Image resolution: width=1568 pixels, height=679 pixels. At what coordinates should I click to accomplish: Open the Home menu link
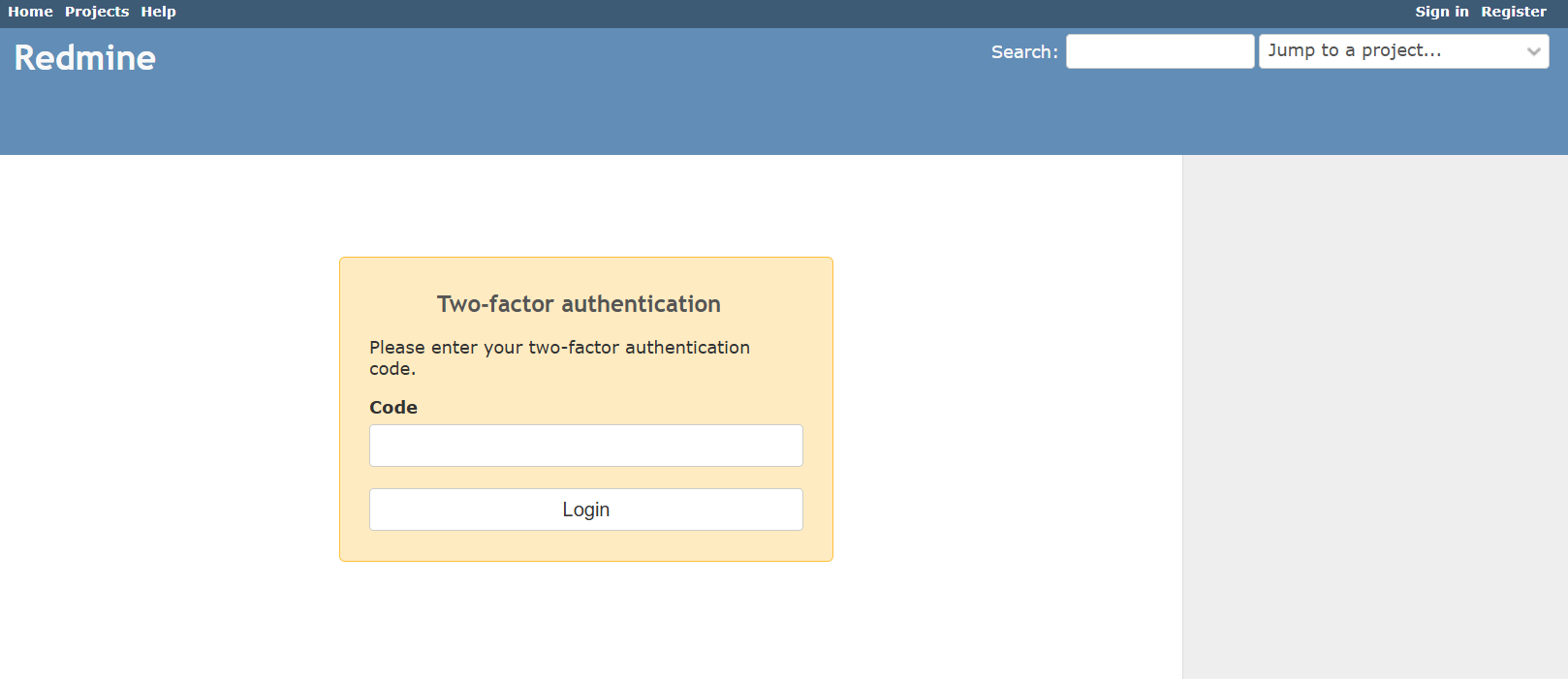[30, 12]
